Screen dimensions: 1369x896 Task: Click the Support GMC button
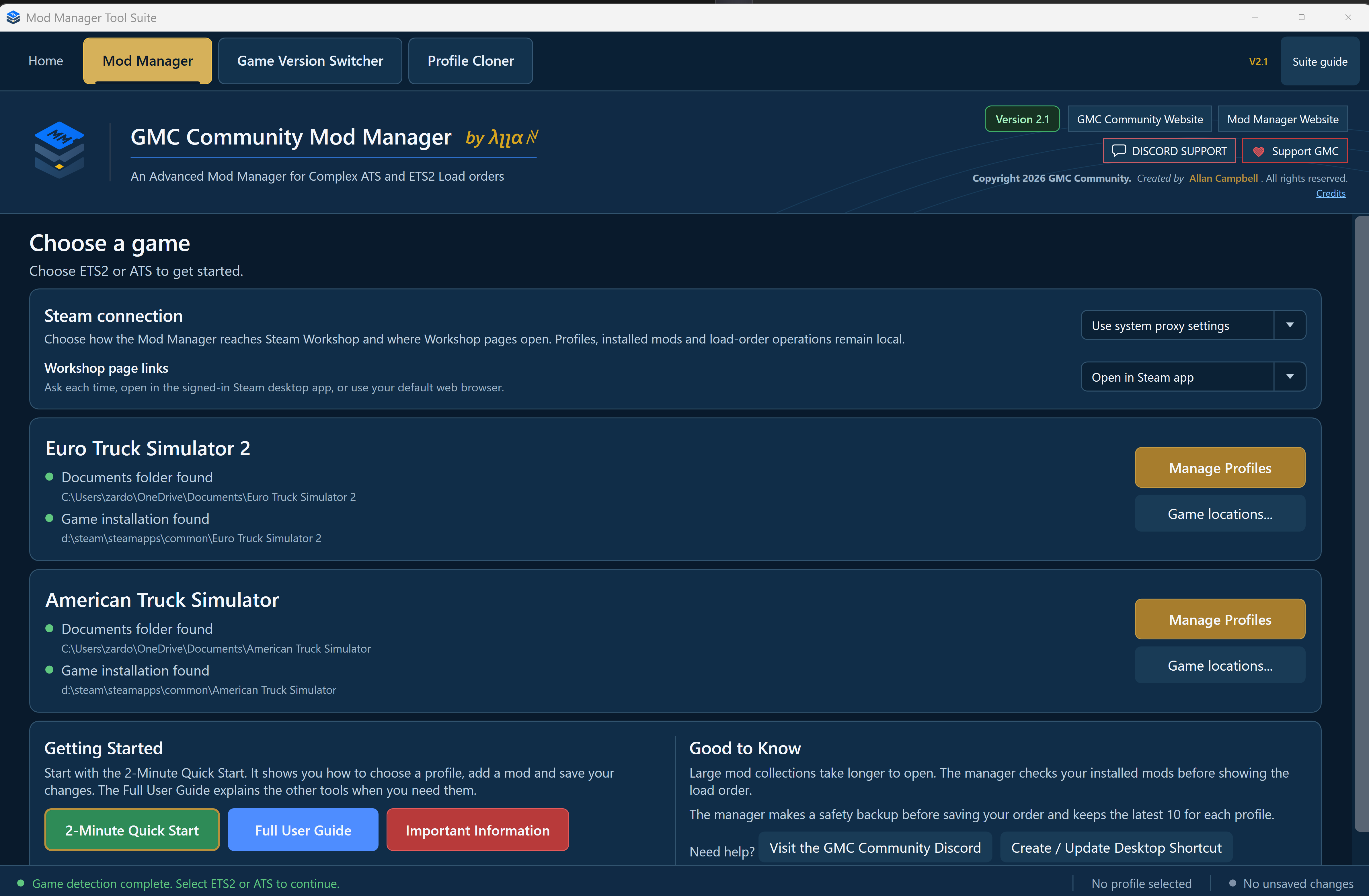1294,151
